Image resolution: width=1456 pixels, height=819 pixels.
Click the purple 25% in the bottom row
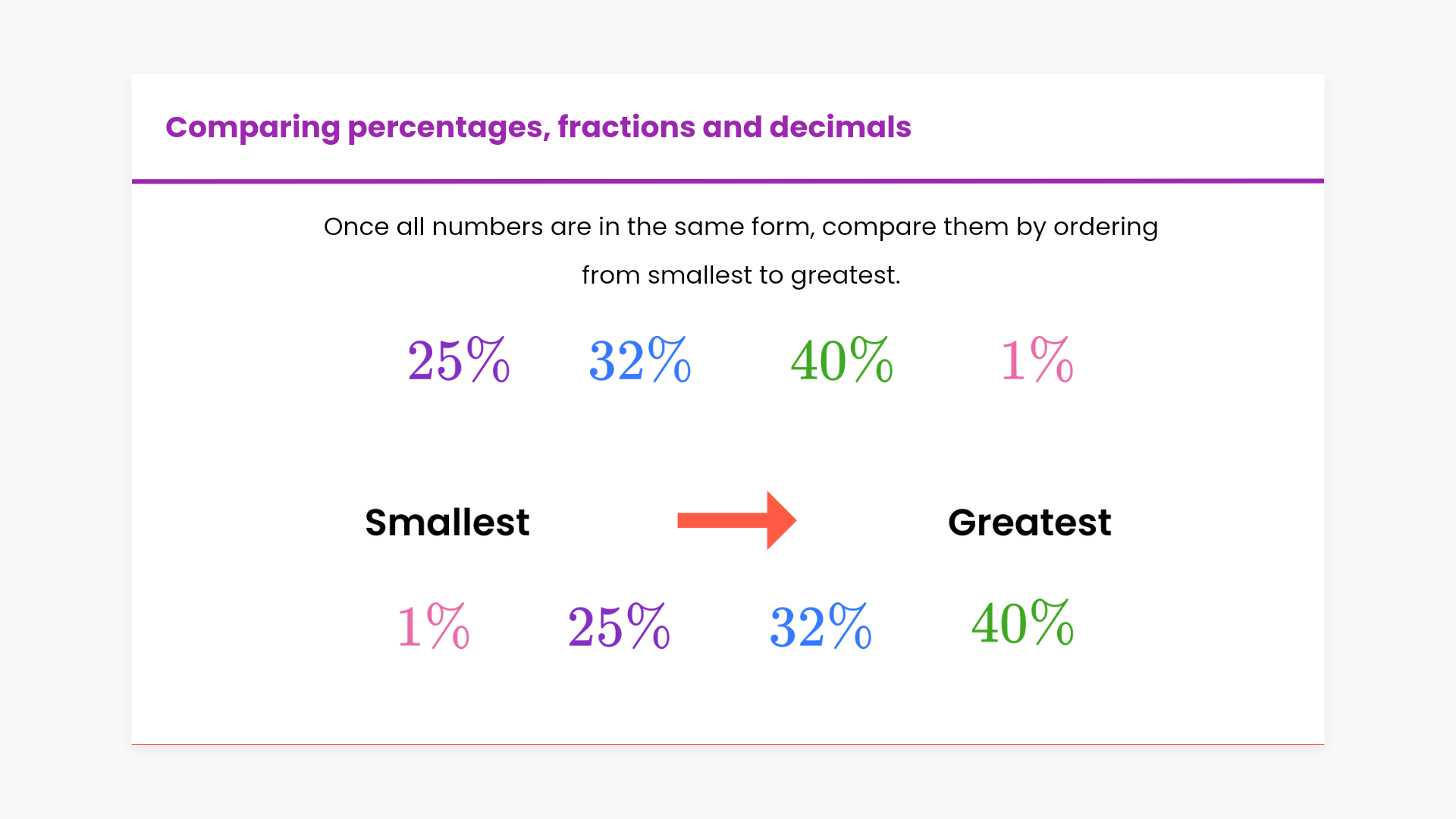(619, 626)
